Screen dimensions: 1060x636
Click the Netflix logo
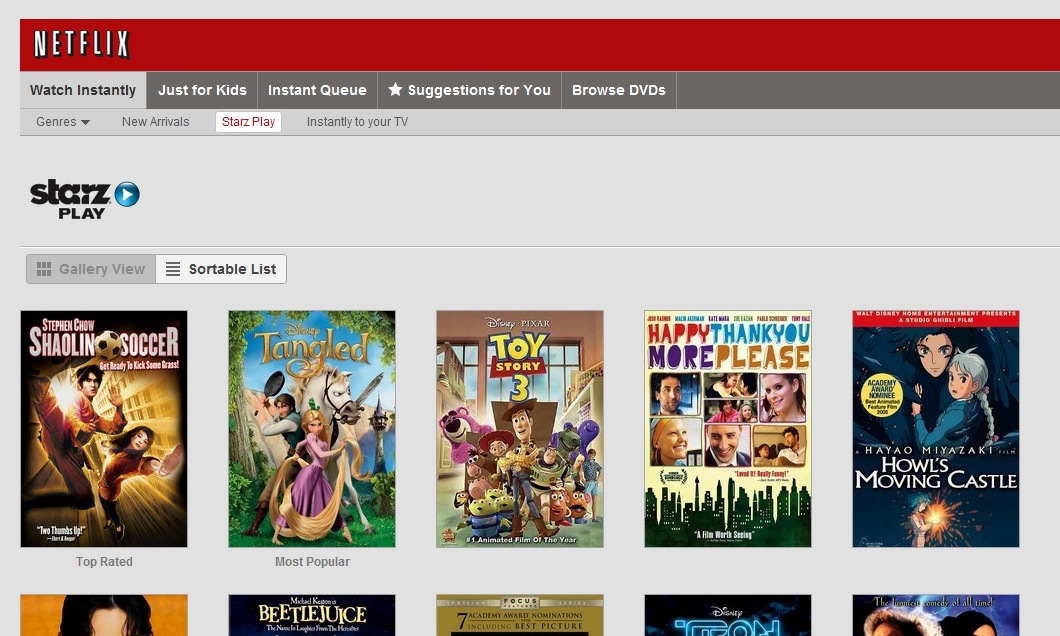[81, 45]
